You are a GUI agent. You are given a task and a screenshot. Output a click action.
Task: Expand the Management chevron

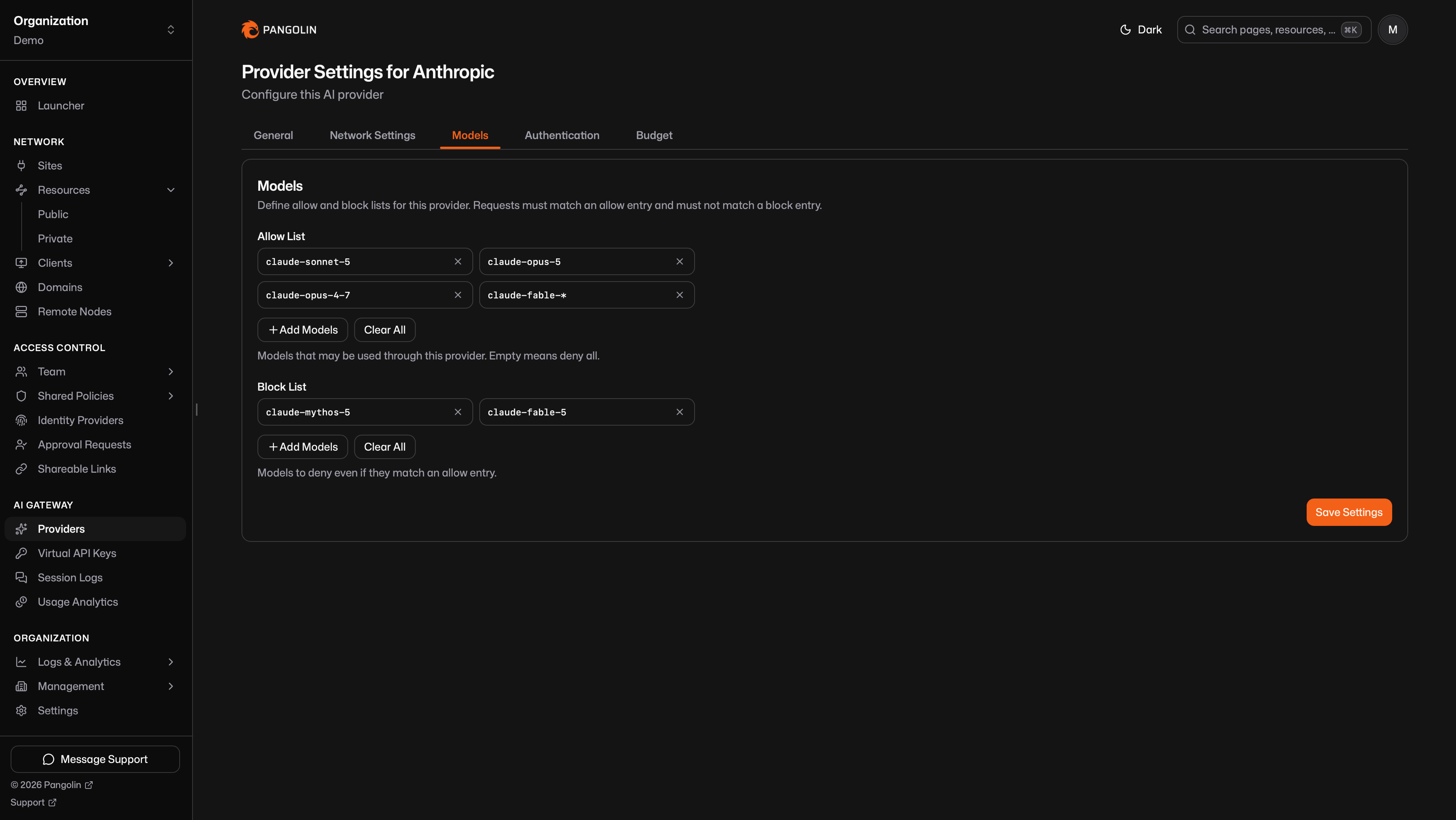pyautogui.click(x=171, y=686)
